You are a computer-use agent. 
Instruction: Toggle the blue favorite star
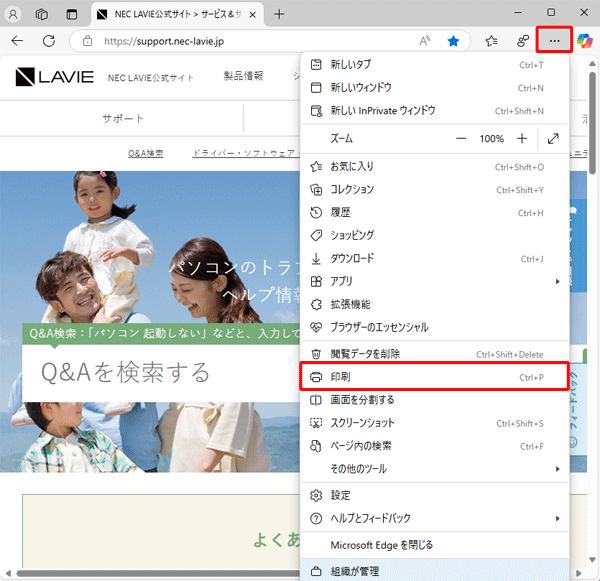(453, 41)
